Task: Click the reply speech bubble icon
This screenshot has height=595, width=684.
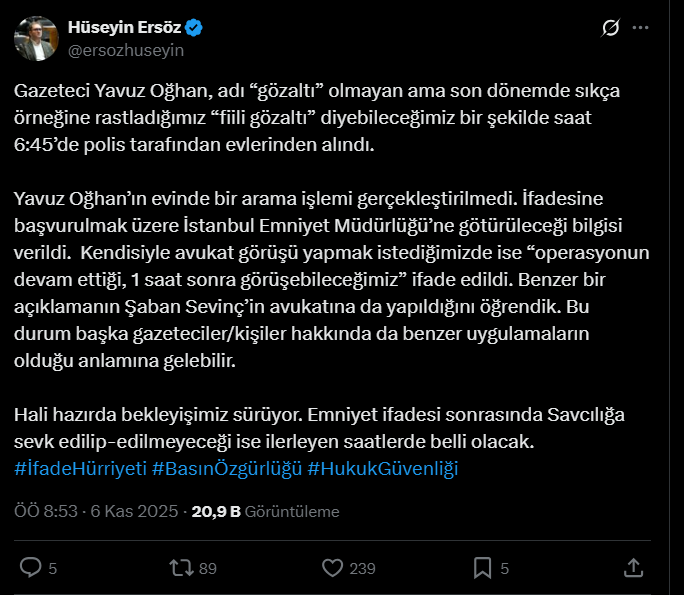Action: point(31,567)
